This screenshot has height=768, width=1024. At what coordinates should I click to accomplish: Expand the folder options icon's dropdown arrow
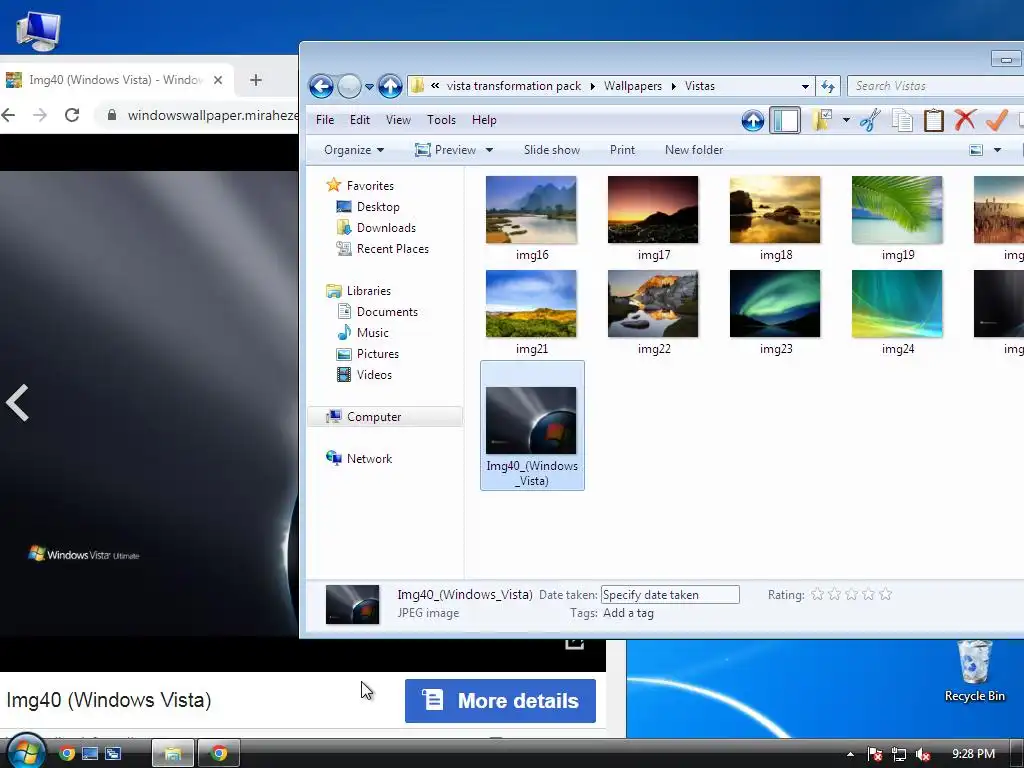coord(846,120)
